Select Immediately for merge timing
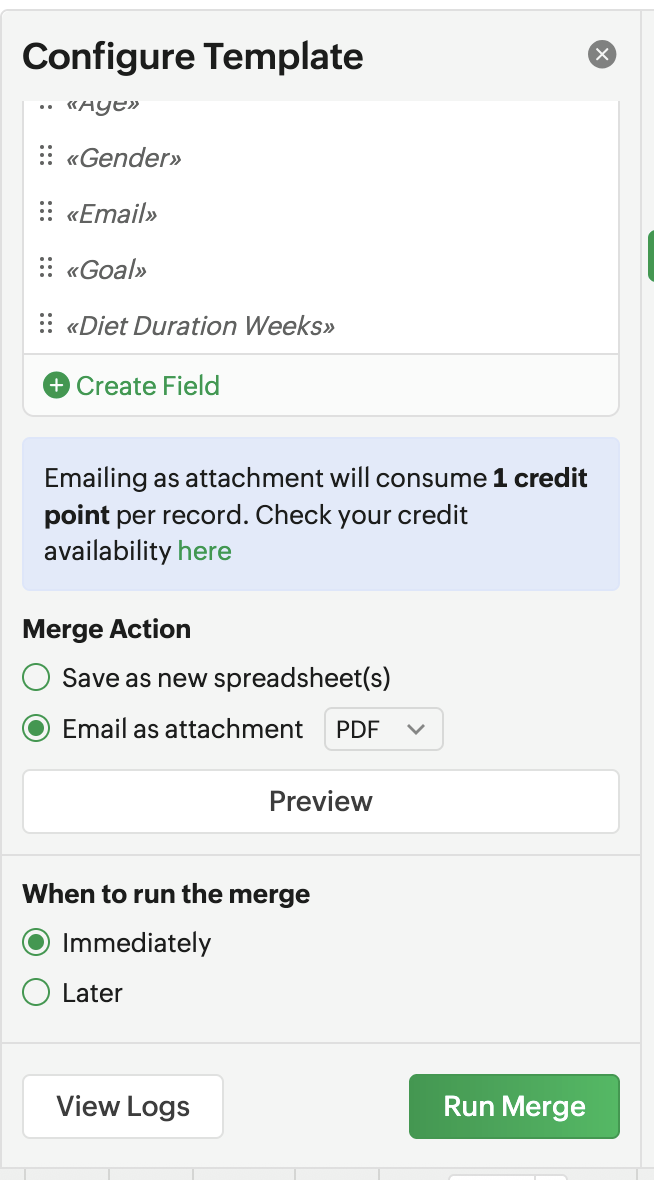The width and height of the screenshot is (654, 1180). click(36, 942)
